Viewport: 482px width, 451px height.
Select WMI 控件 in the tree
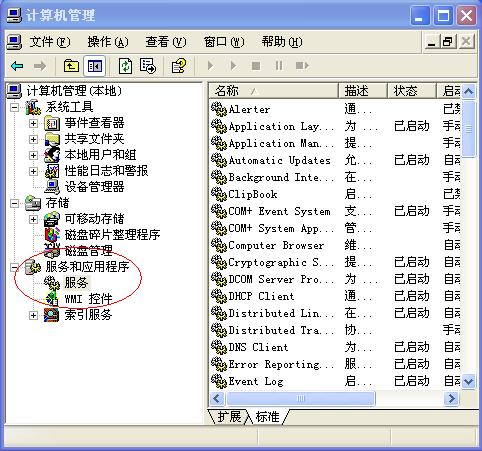coord(88,299)
